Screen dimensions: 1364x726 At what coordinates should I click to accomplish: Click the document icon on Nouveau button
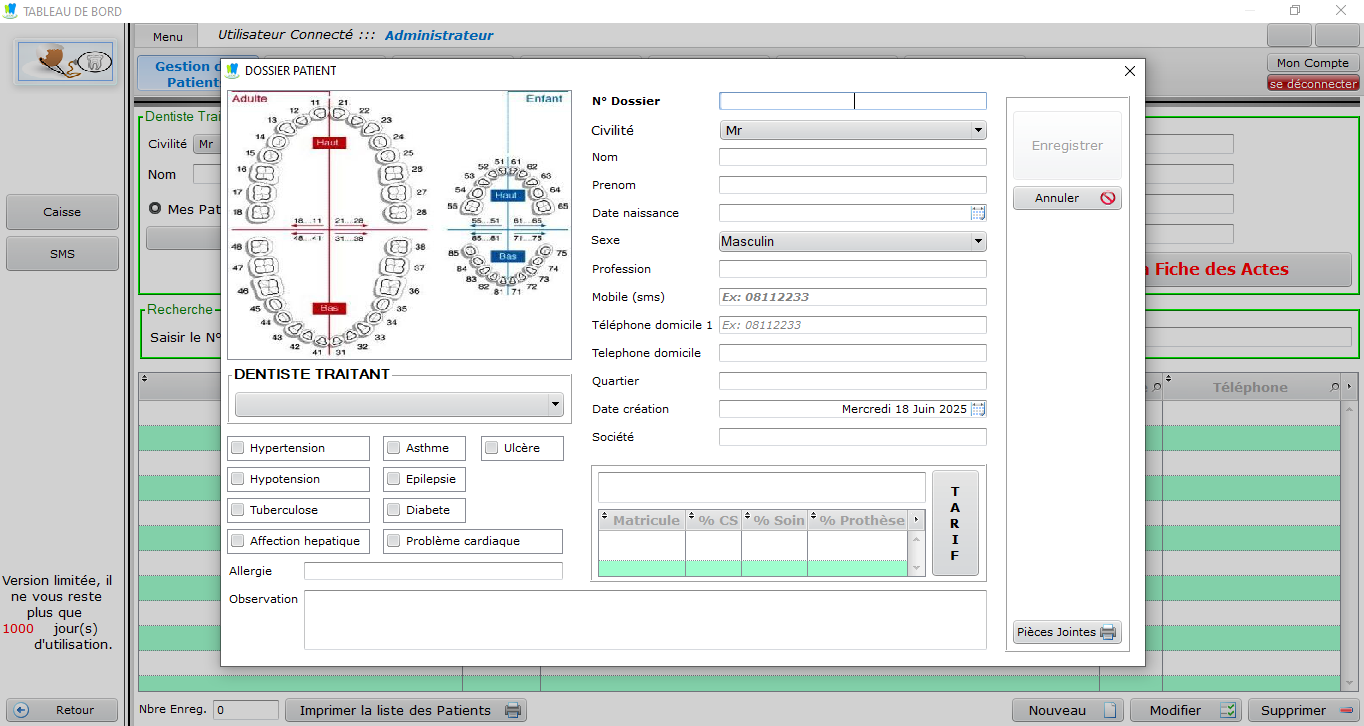point(1109,711)
